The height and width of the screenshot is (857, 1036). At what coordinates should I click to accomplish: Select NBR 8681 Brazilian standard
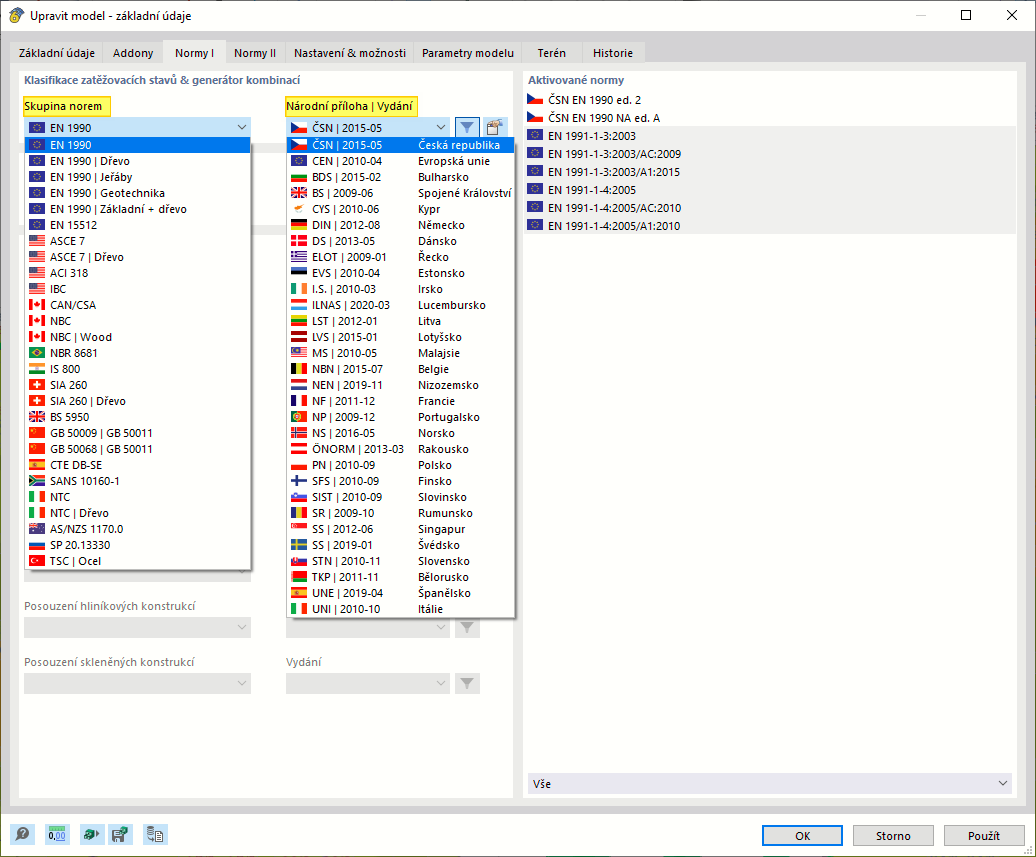pos(137,353)
